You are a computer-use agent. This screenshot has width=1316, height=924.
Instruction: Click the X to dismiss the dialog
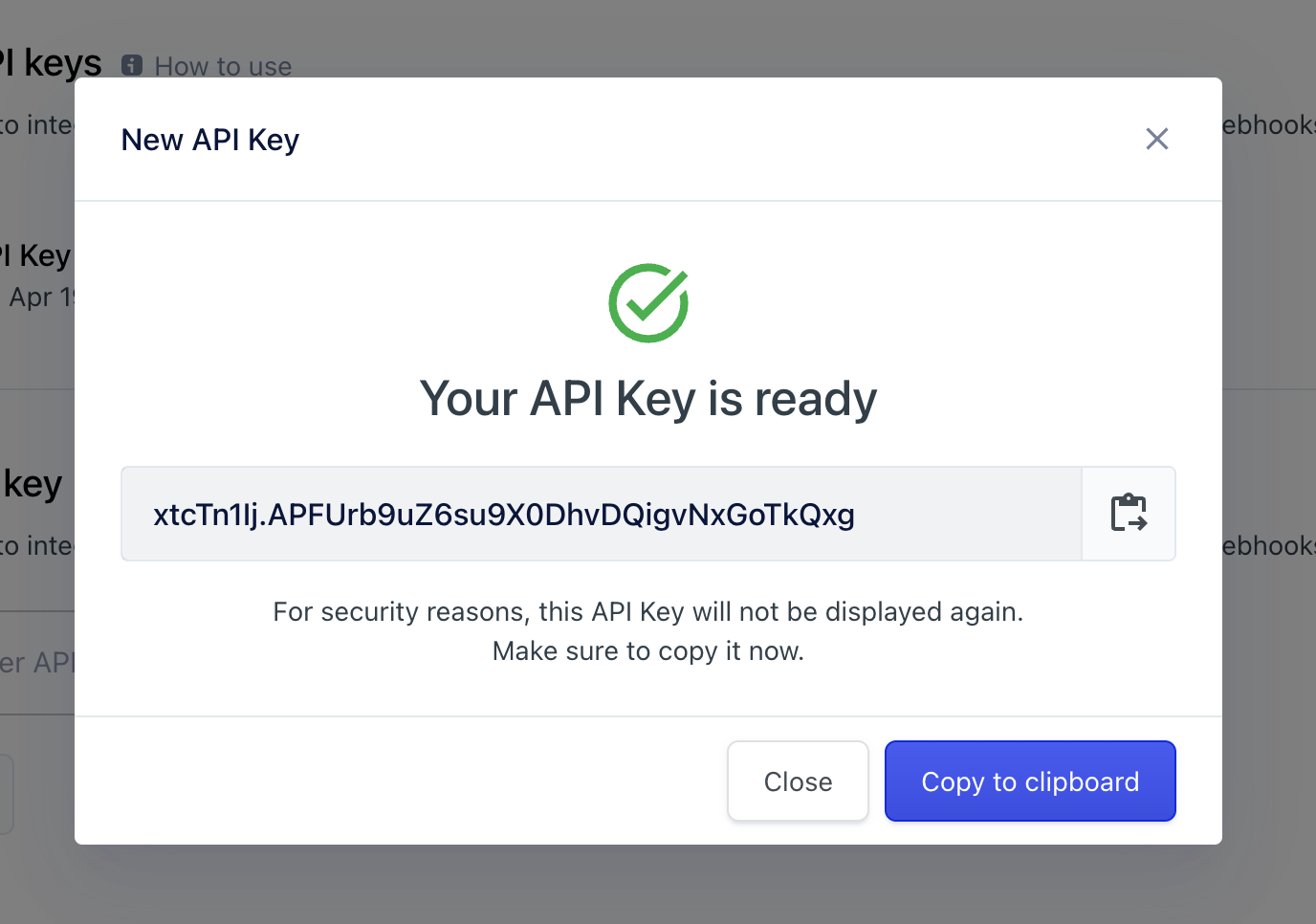tap(1157, 139)
